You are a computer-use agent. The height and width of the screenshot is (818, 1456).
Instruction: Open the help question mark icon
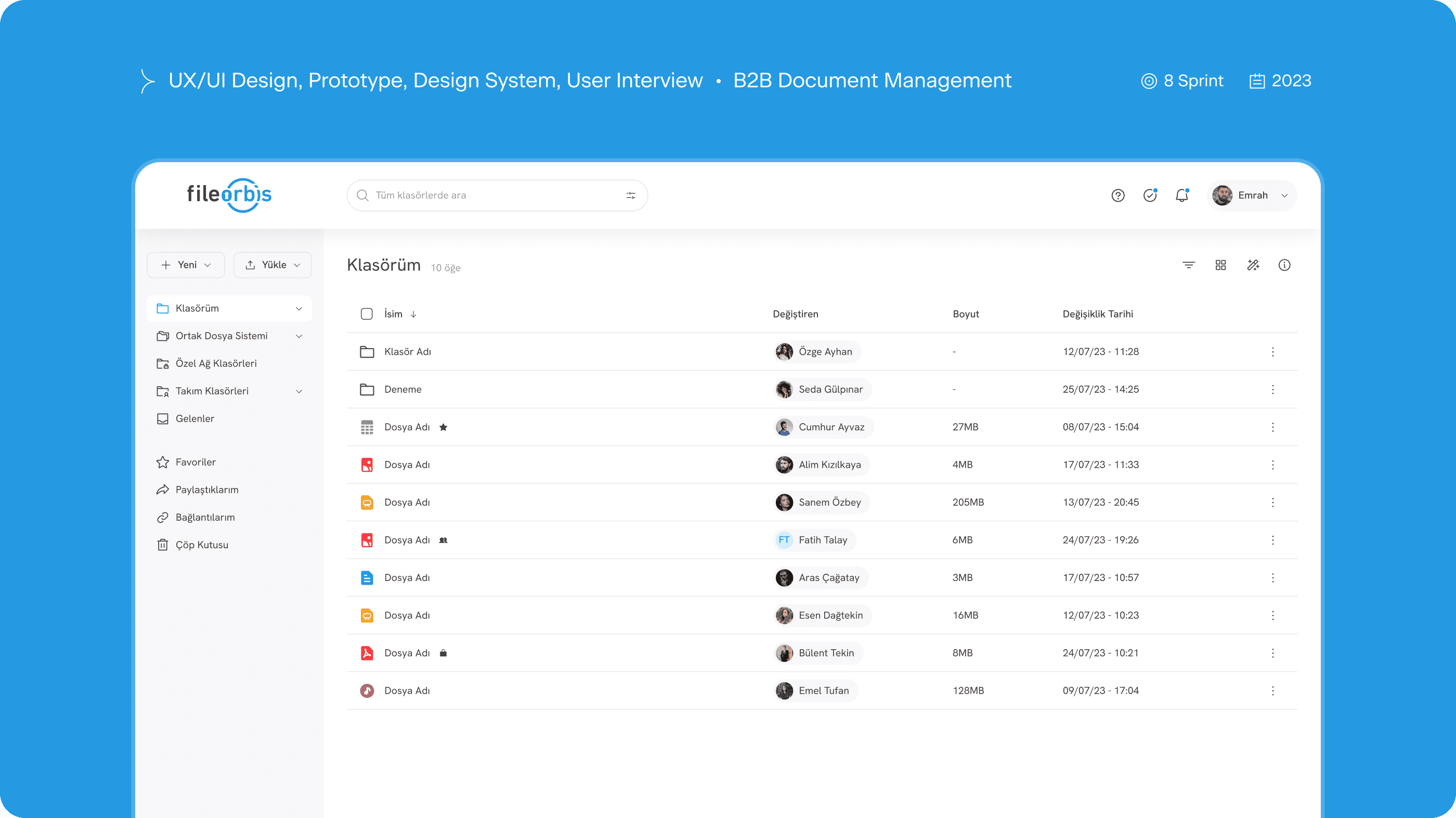(x=1117, y=195)
